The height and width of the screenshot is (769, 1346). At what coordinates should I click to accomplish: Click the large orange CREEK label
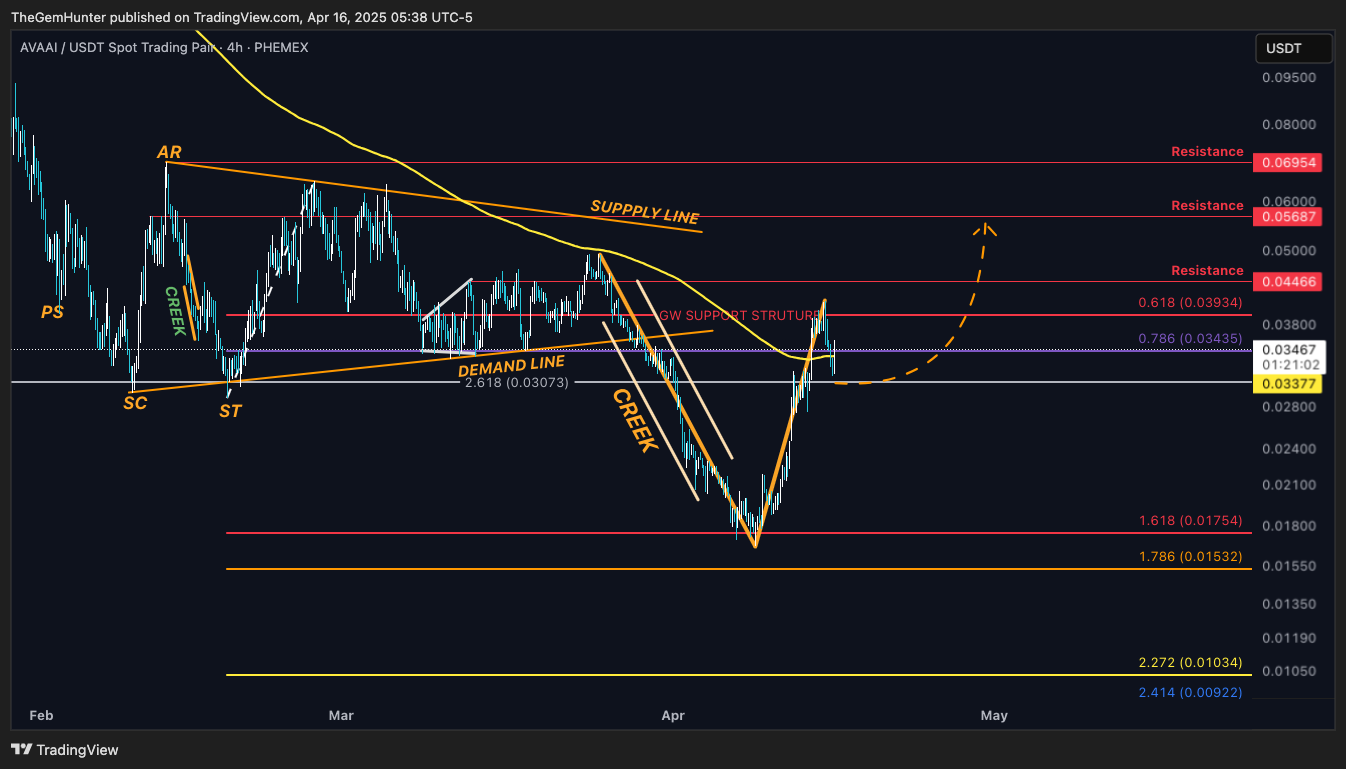634,421
